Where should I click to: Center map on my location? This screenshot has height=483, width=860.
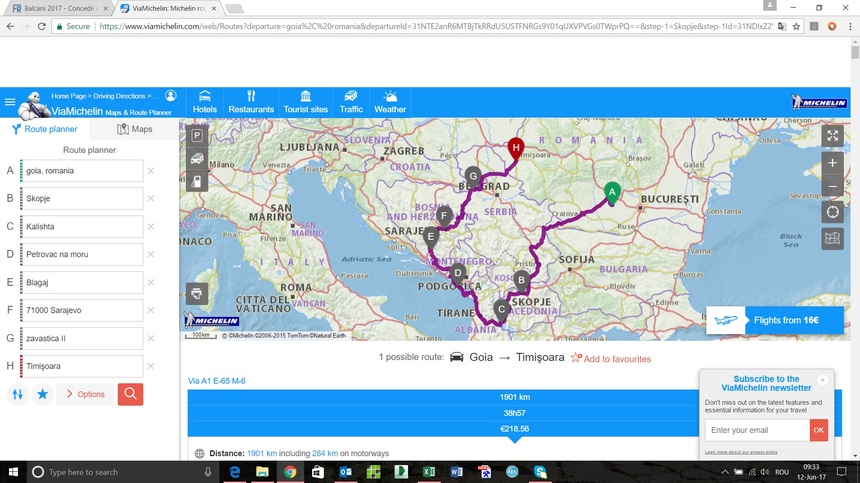pos(832,212)
